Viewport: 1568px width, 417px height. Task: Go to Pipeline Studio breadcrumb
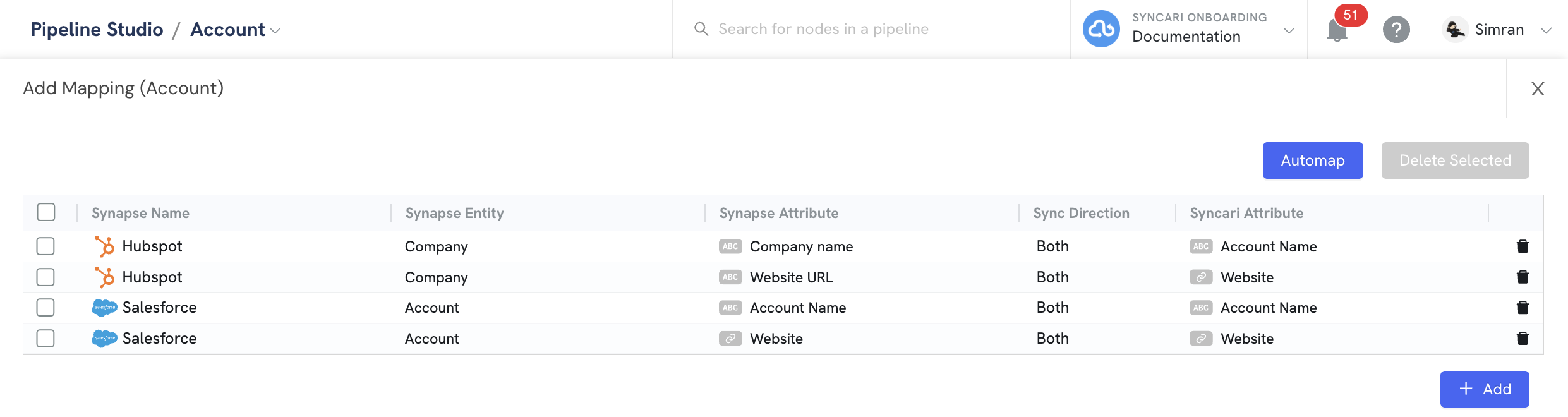tap(97, 30)
